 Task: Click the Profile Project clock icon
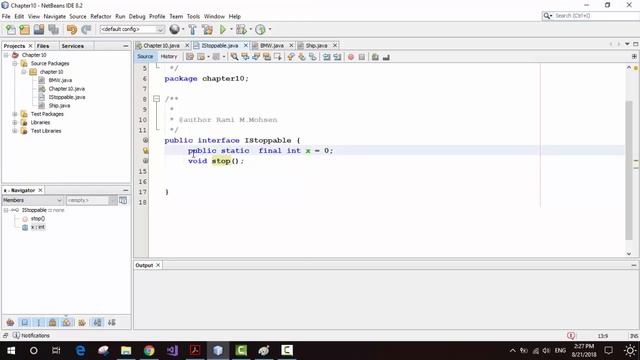point(260,29)
